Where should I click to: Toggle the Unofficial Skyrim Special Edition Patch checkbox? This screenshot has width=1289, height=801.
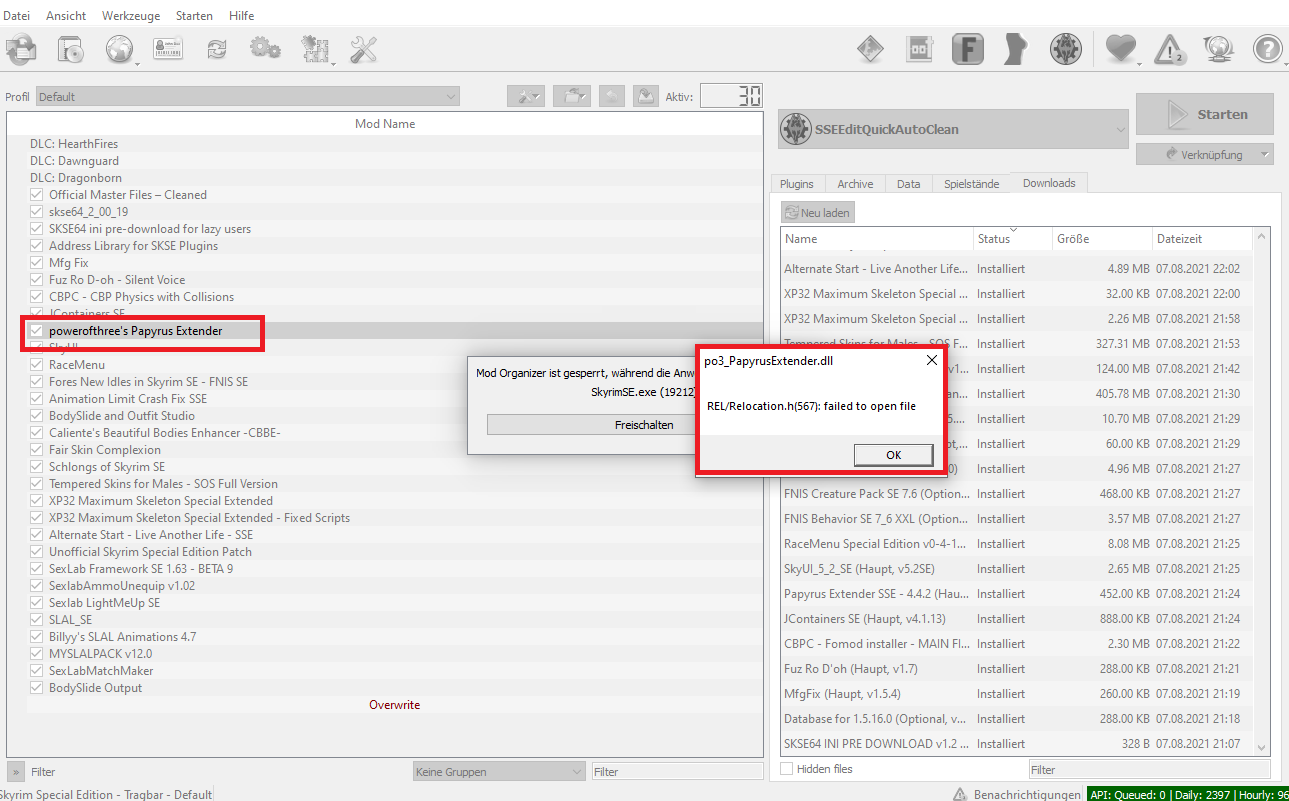point(37,552)
